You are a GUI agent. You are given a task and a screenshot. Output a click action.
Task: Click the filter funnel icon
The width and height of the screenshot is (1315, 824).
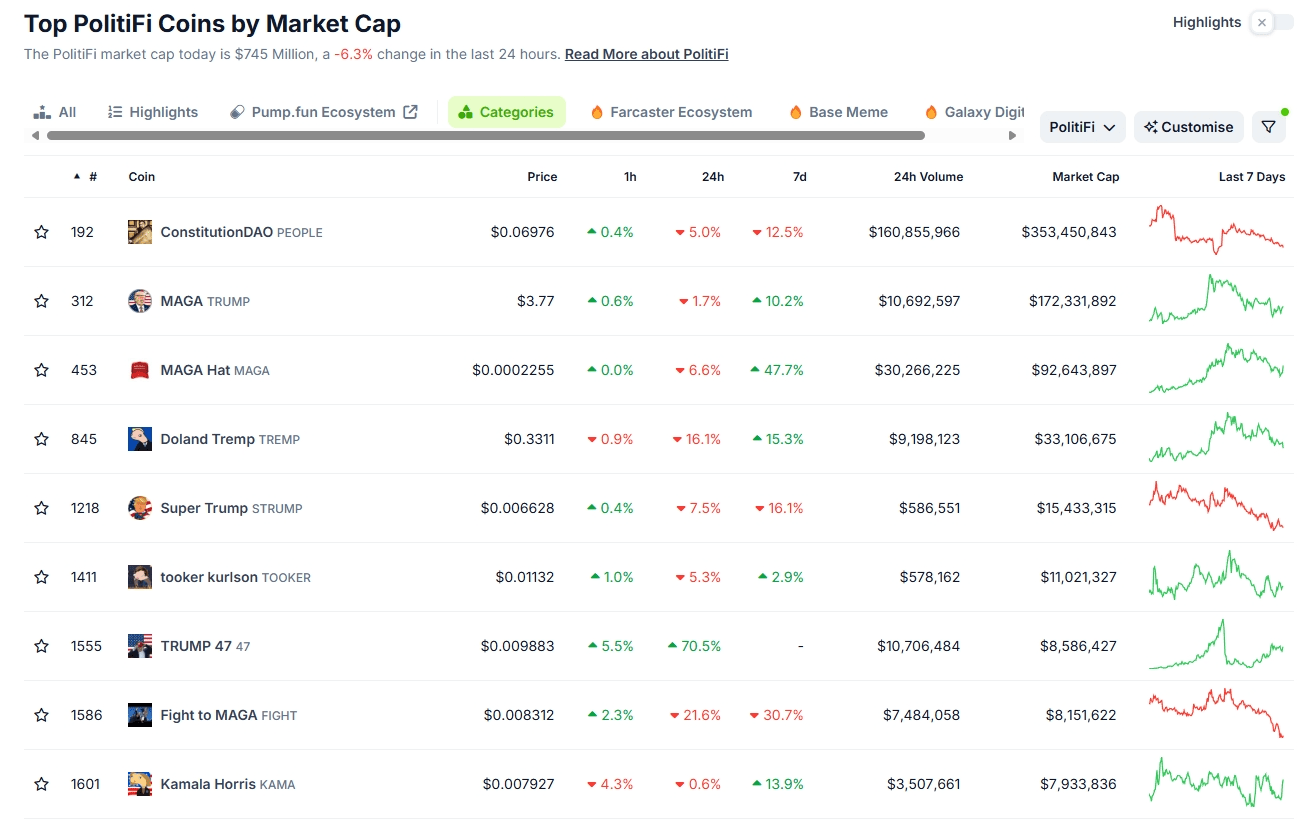coord(1268,127)
